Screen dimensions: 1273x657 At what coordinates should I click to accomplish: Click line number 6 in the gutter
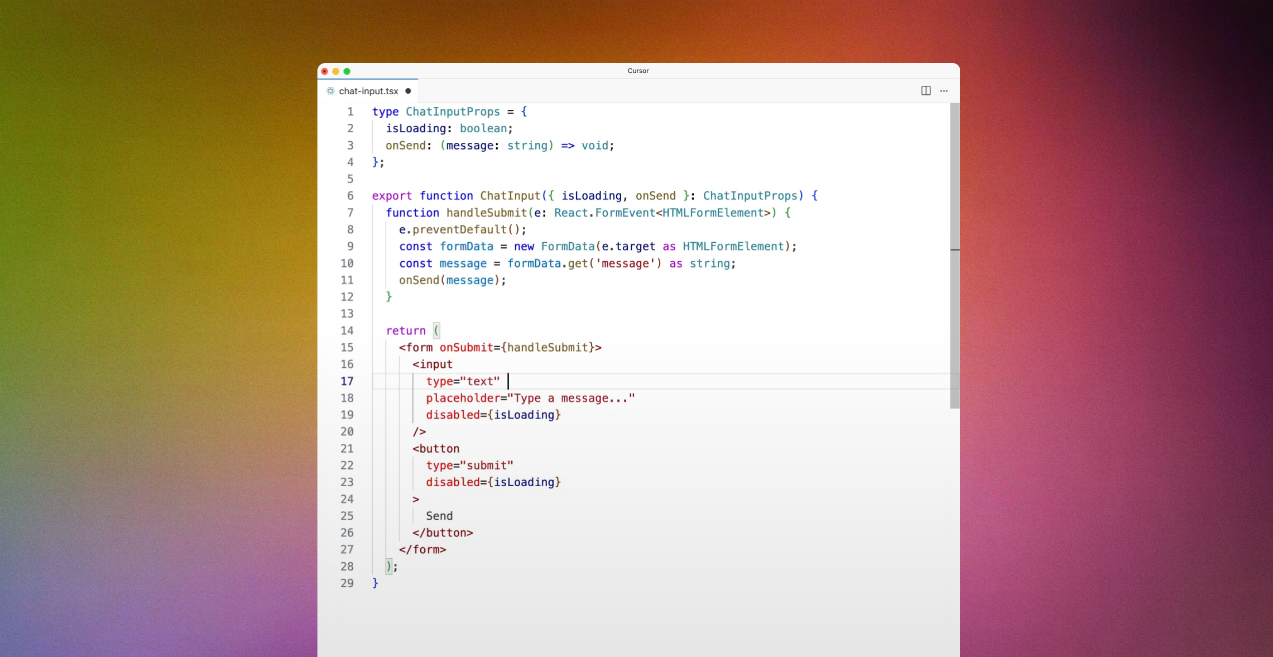350,196
